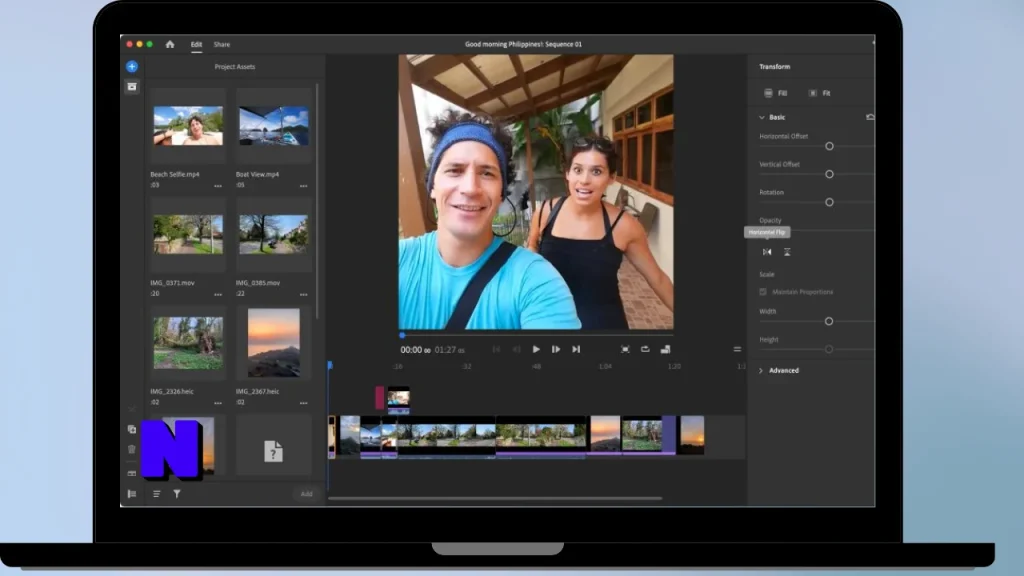Viewport: 1024px width, 576px height.
Task: Go to the Home screen icon
Action: [x=170, y=44]
